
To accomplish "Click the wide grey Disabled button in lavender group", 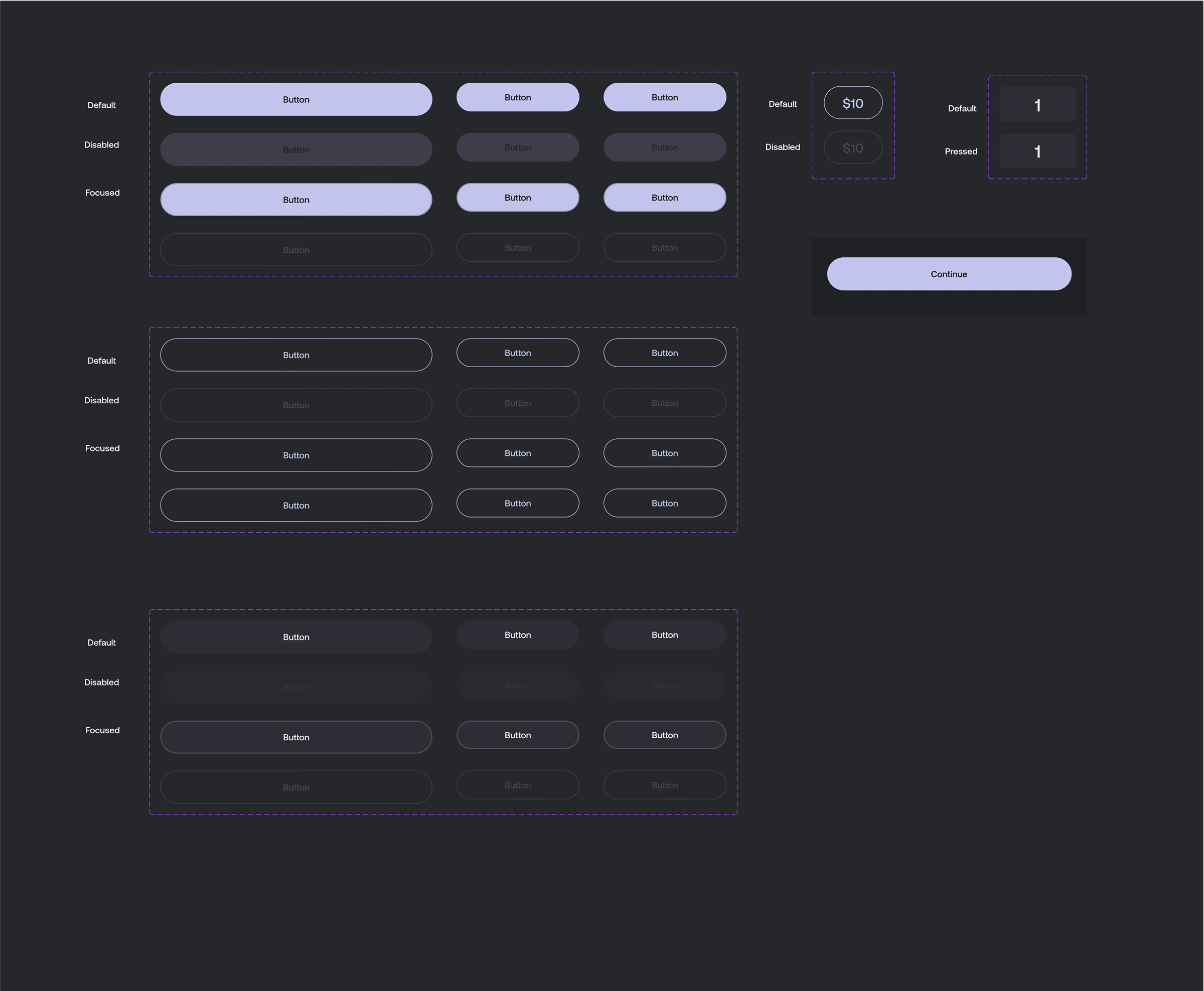I will click(x=295, y=149).
